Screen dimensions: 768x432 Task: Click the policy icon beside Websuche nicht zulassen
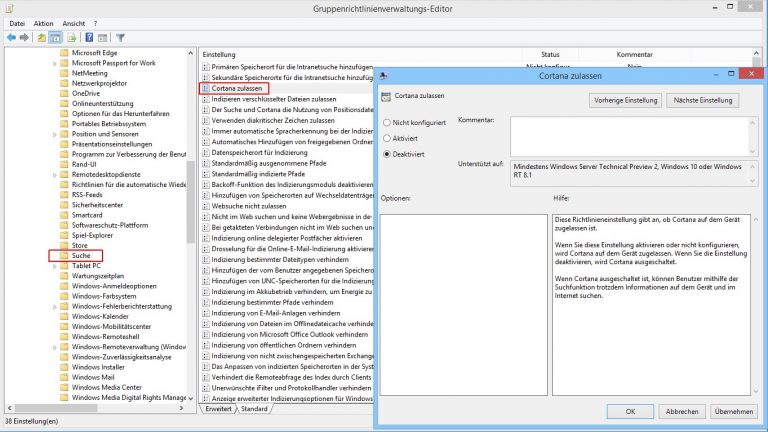pyautogui.click(x=206, y=206)
